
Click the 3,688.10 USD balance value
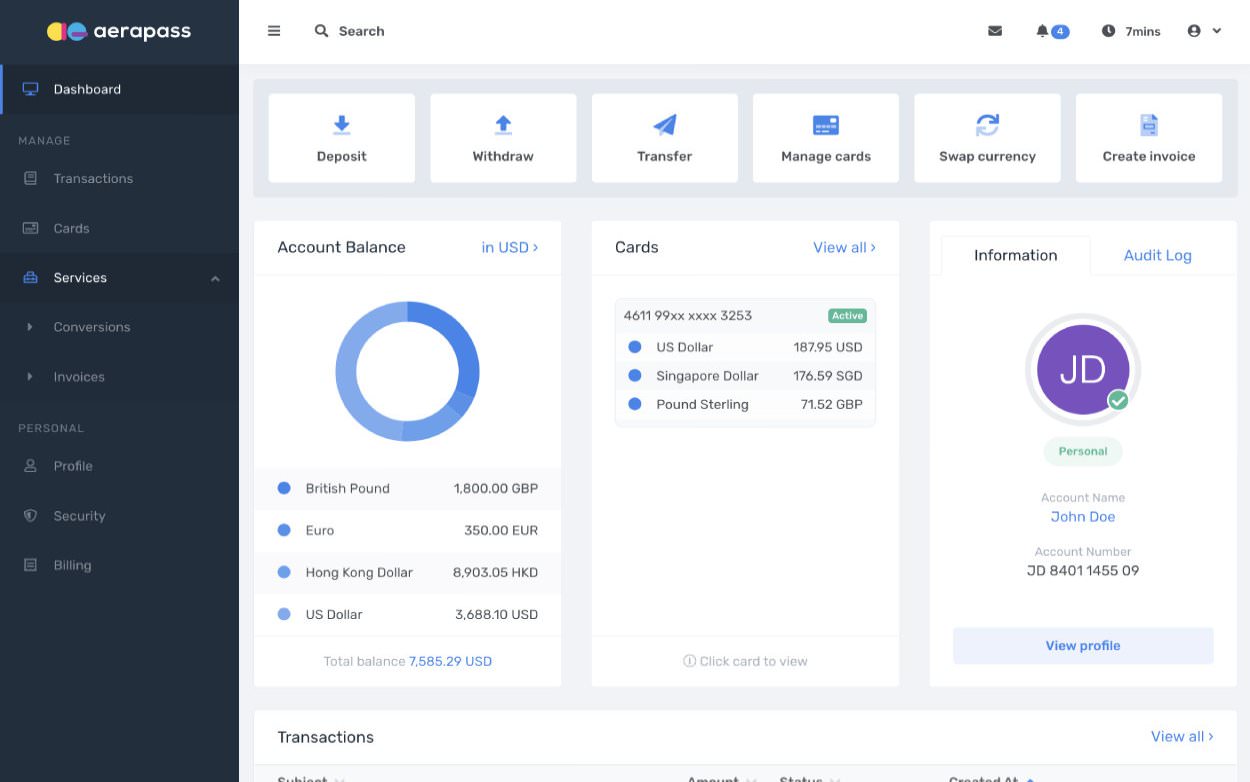(496, 614)
